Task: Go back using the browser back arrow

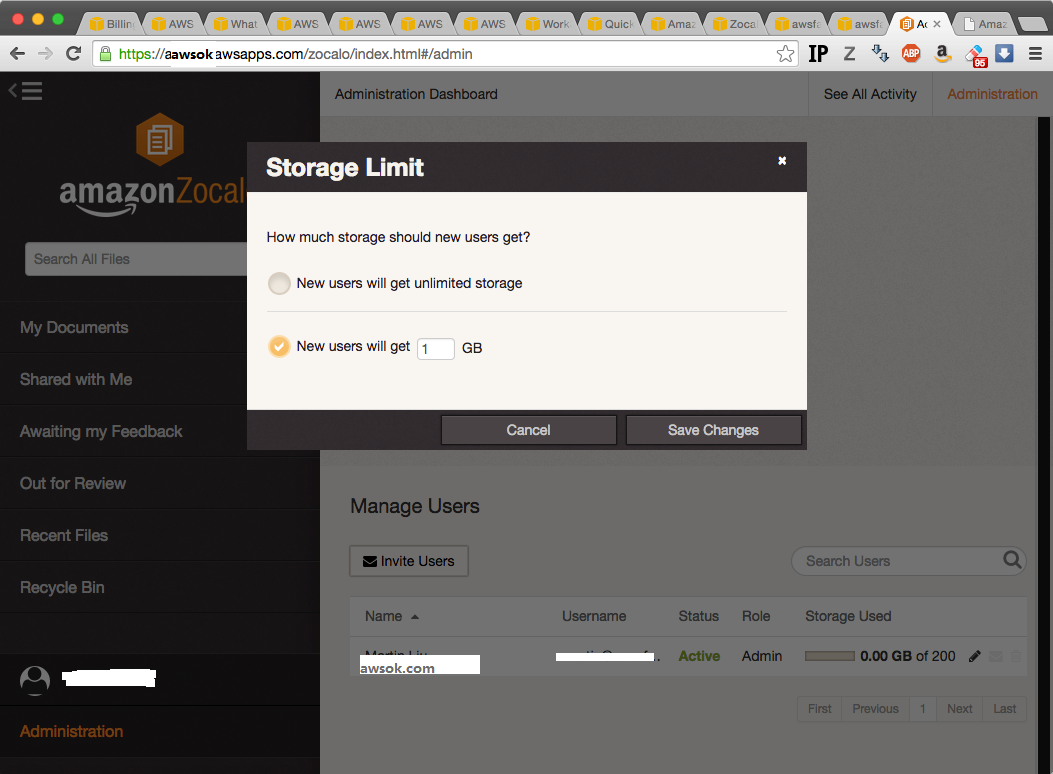Action: click(17, 54)
